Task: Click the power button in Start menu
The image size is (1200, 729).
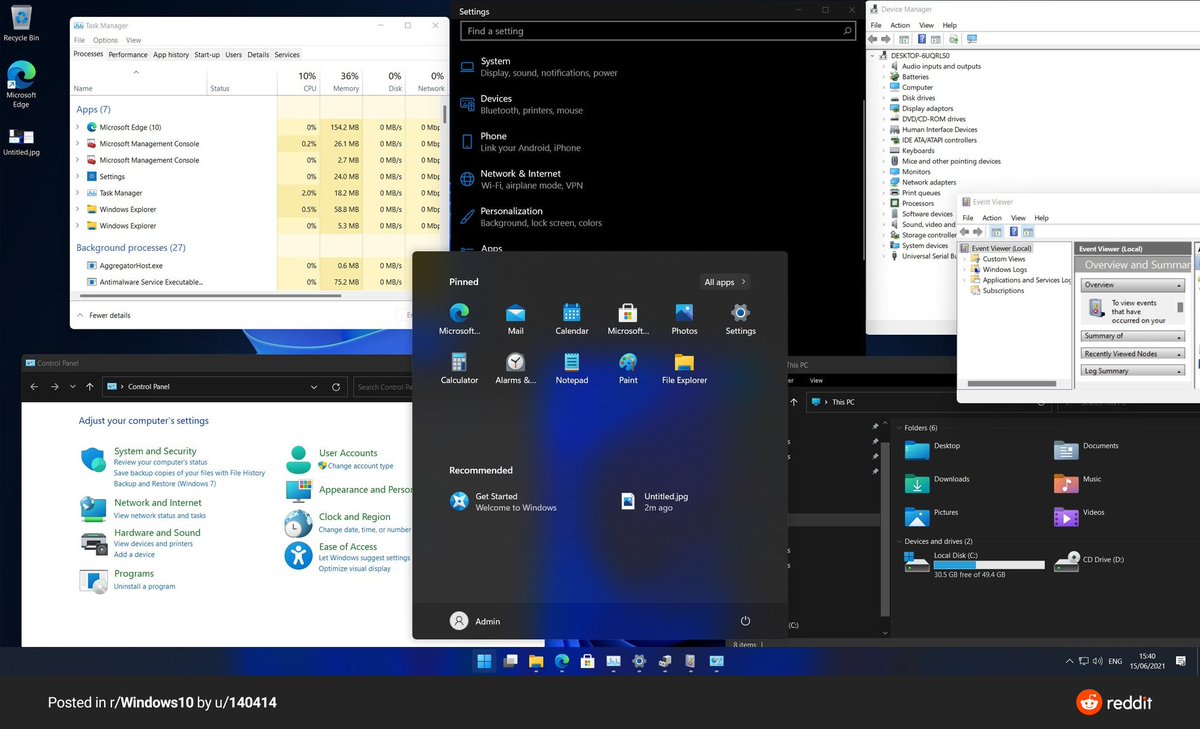Action: (745, 621)
